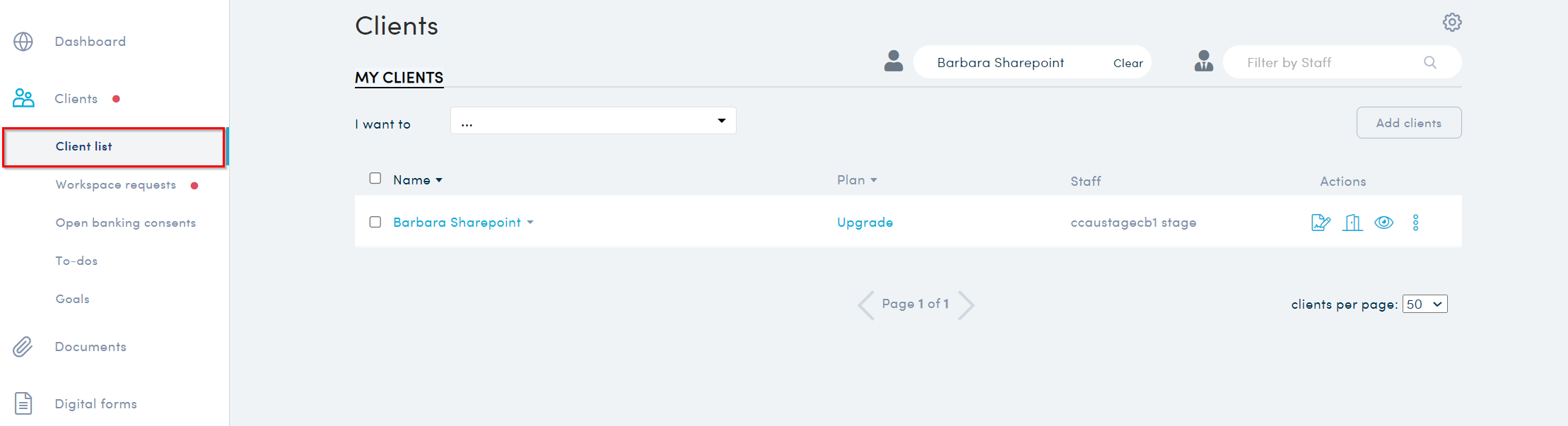Expand the arrow next to Barbara Sharepoint name
This screenshot has width=1568, height=426.
(530, 223)
